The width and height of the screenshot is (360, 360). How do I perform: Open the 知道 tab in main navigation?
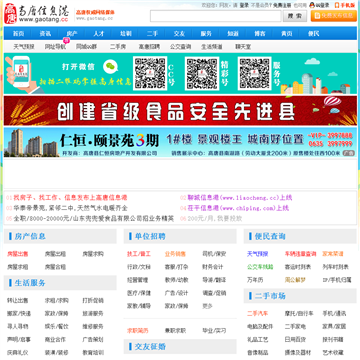pos(233,33)
